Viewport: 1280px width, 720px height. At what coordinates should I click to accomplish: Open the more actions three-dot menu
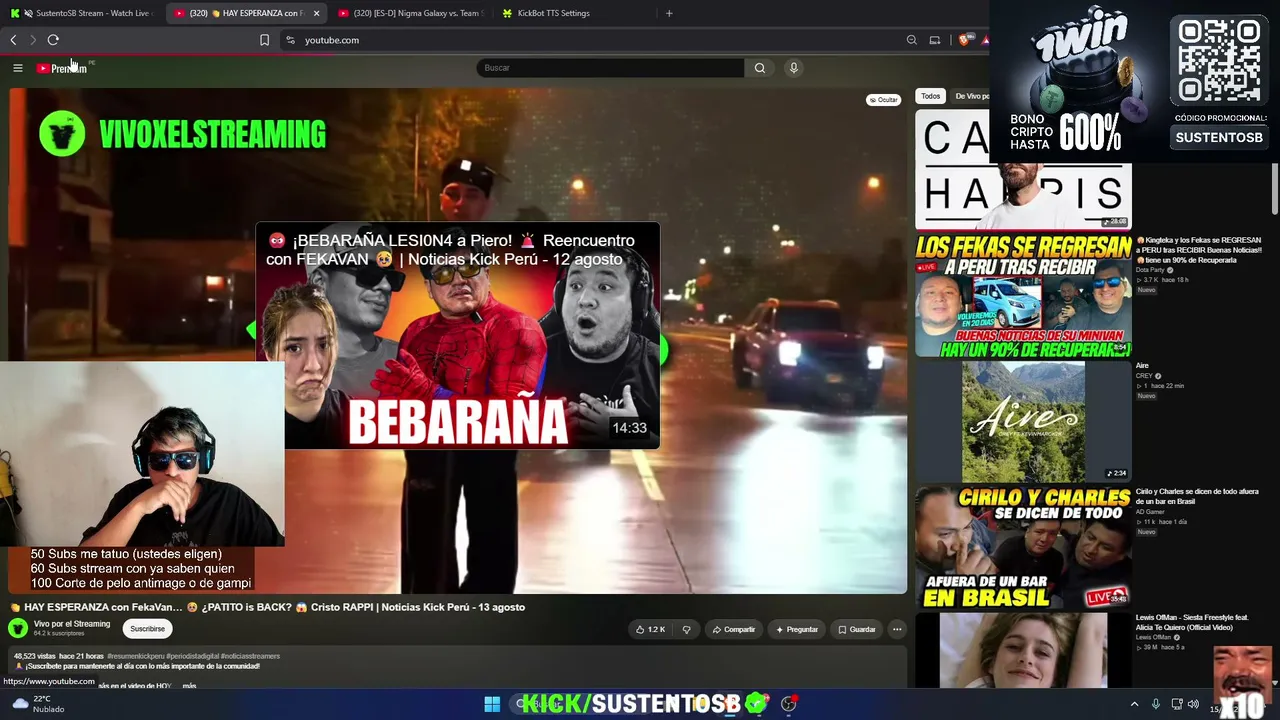(x=897, y=629)
